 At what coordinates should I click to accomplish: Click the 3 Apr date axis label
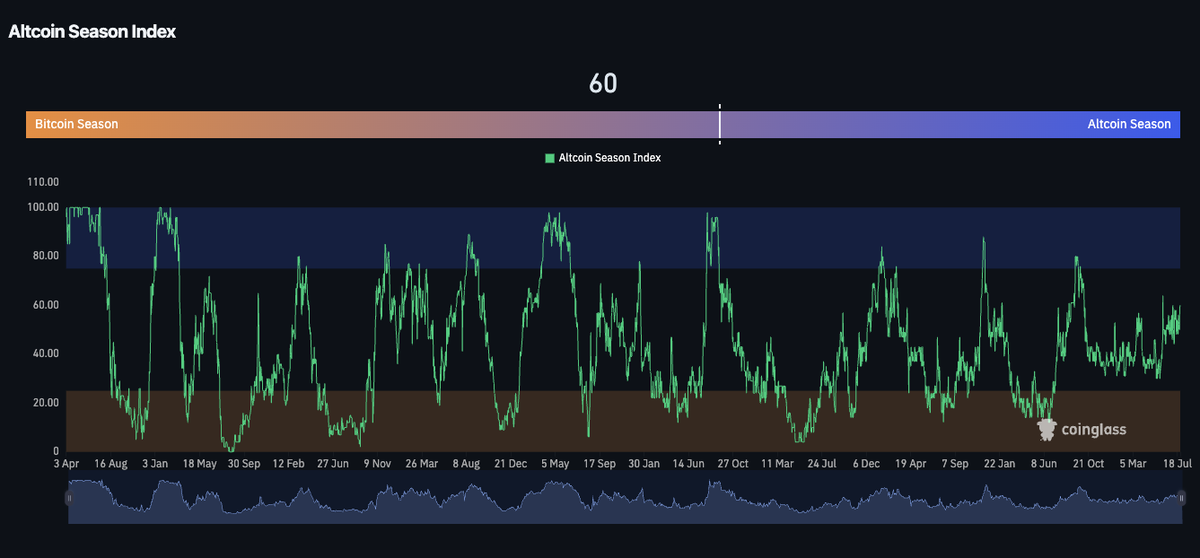coord(67,464)
